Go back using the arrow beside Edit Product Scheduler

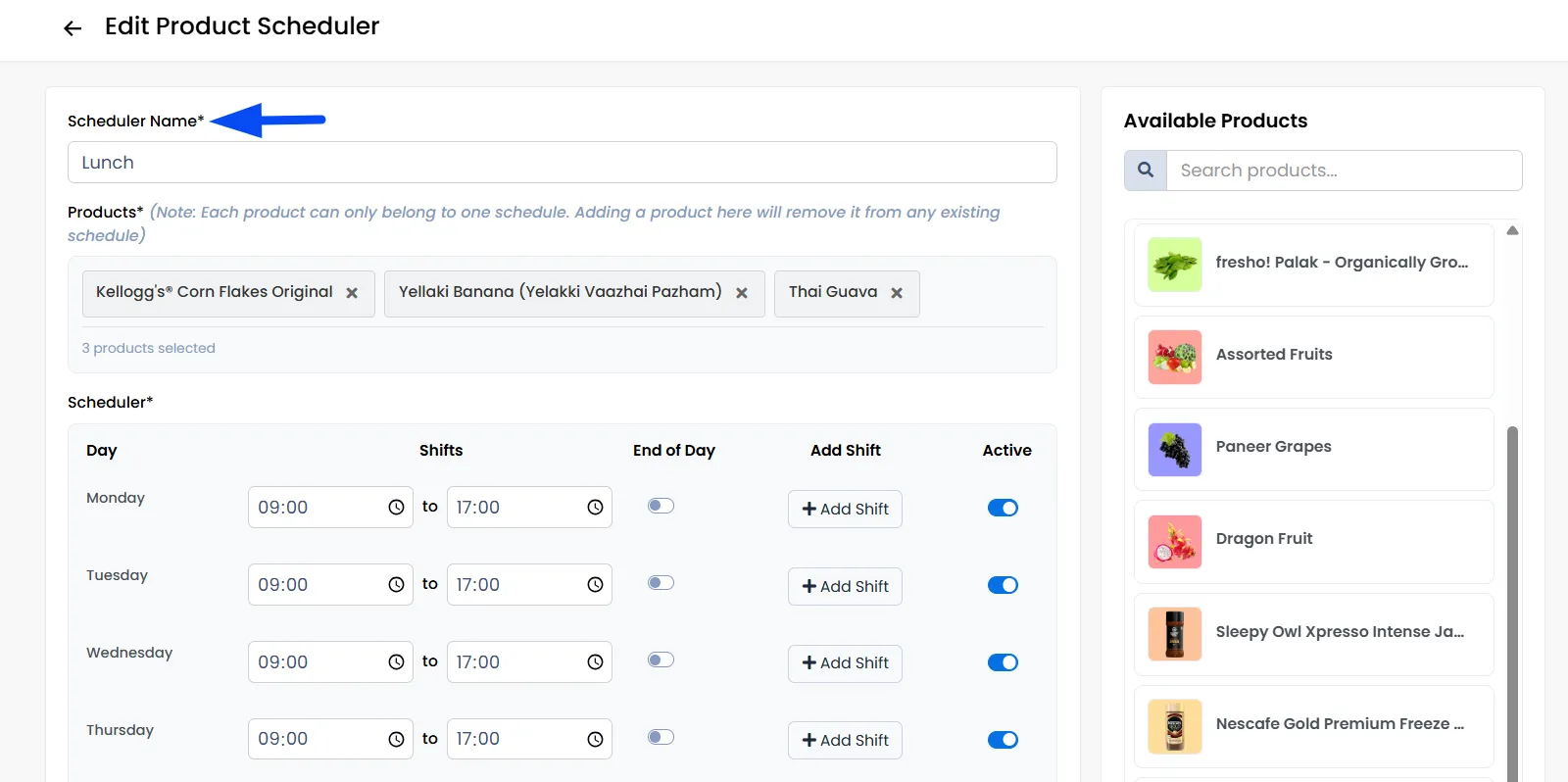click(73, 28)
